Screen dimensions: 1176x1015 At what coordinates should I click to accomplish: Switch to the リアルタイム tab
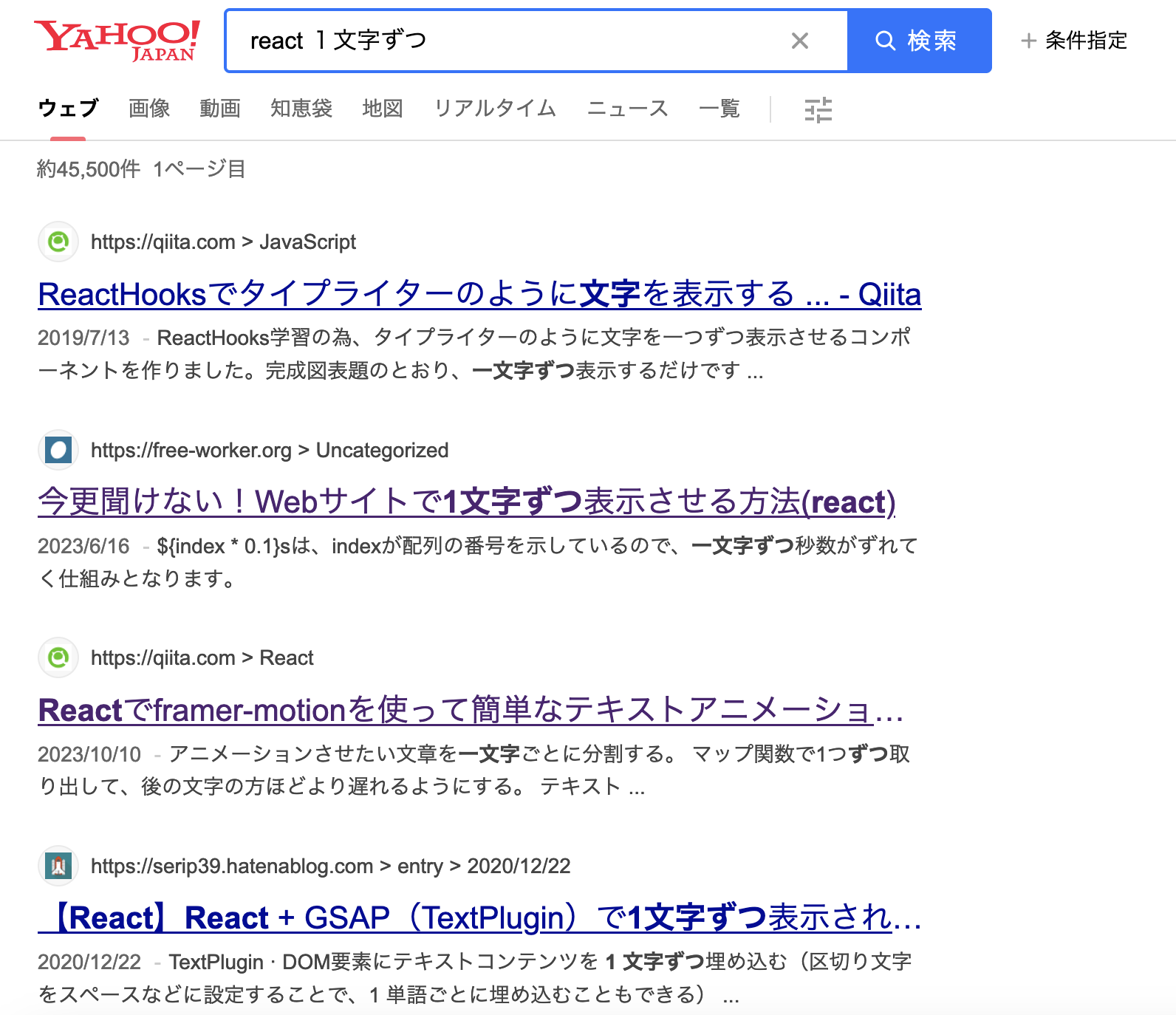point(495,109)
